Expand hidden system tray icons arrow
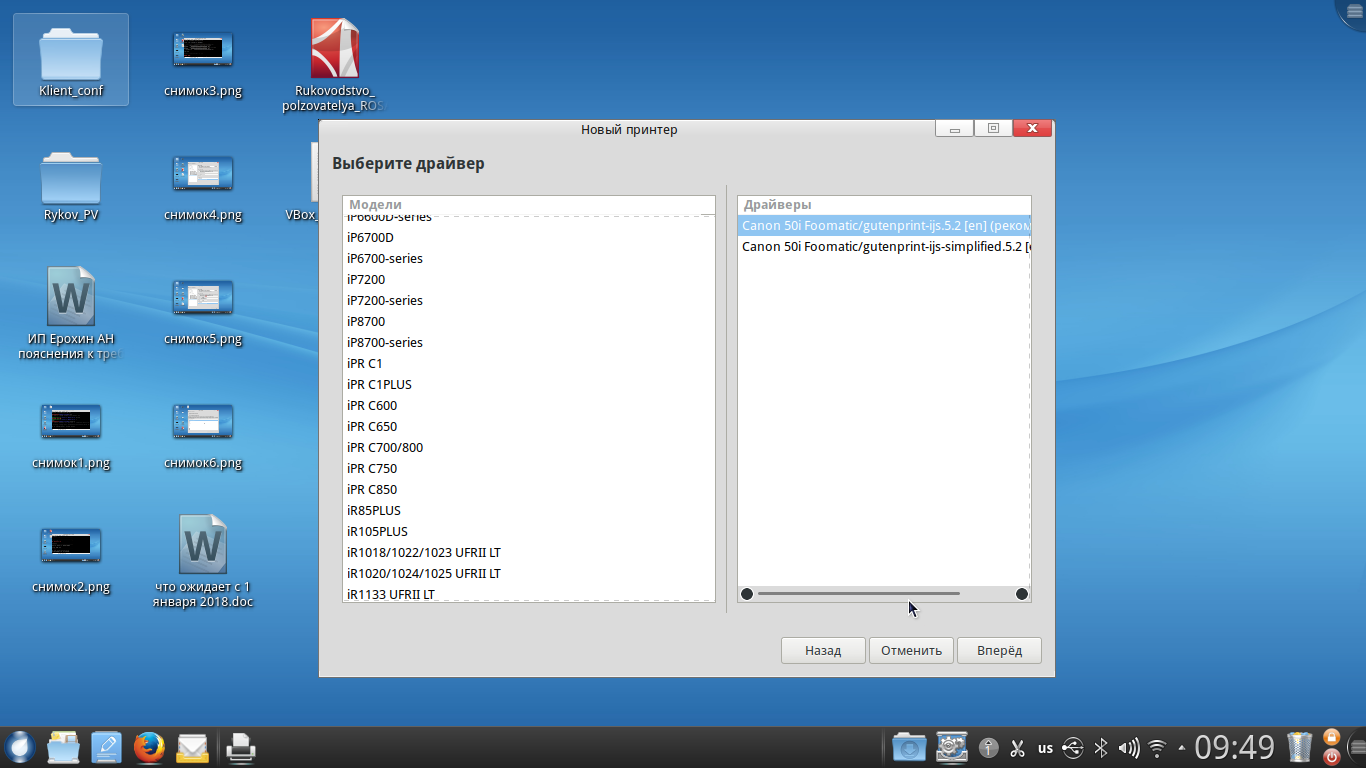Image resolution: width=1366 pixels, height=768 pixels. click(1182, 747)
